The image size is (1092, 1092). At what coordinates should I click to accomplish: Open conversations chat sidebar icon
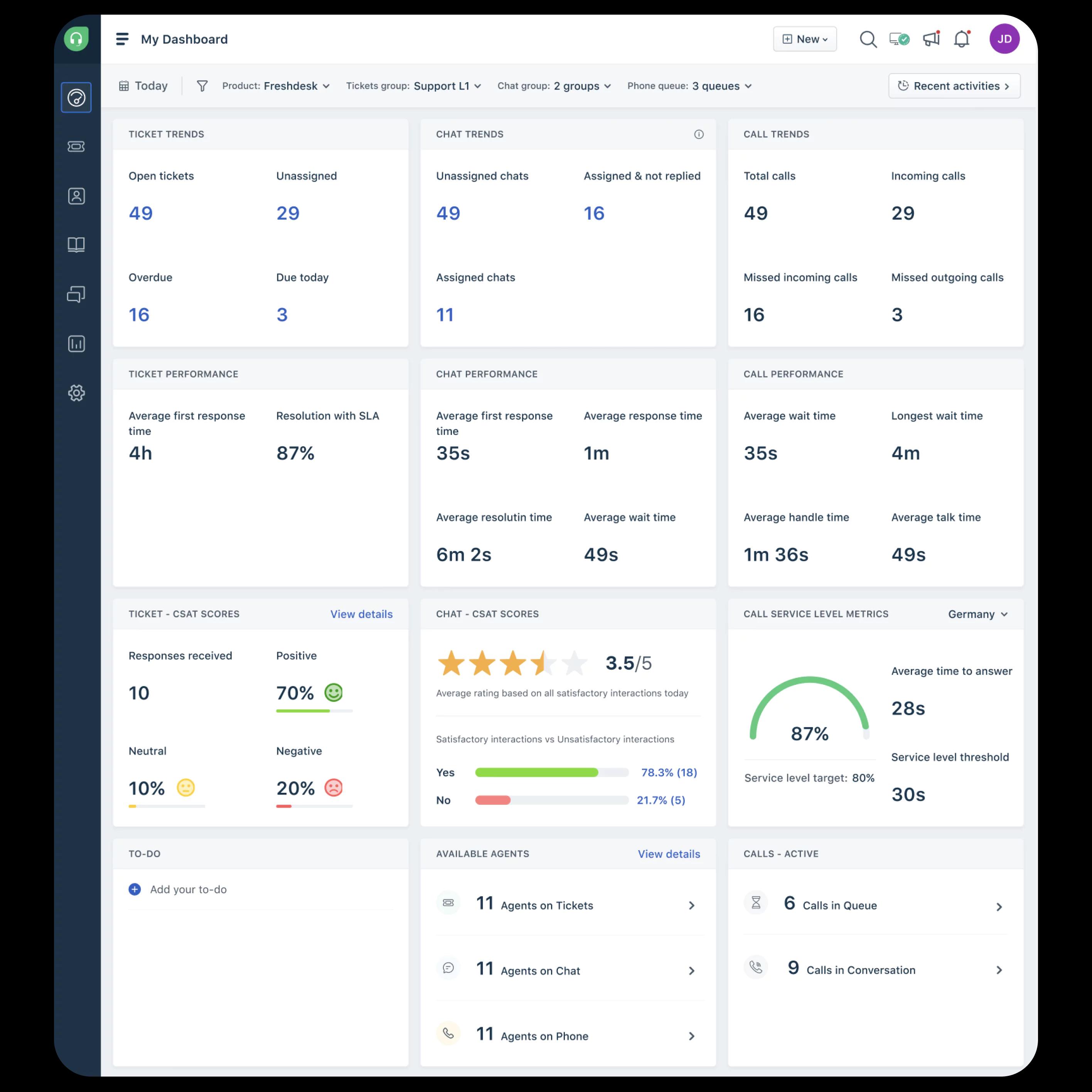(x=76, y=294)
